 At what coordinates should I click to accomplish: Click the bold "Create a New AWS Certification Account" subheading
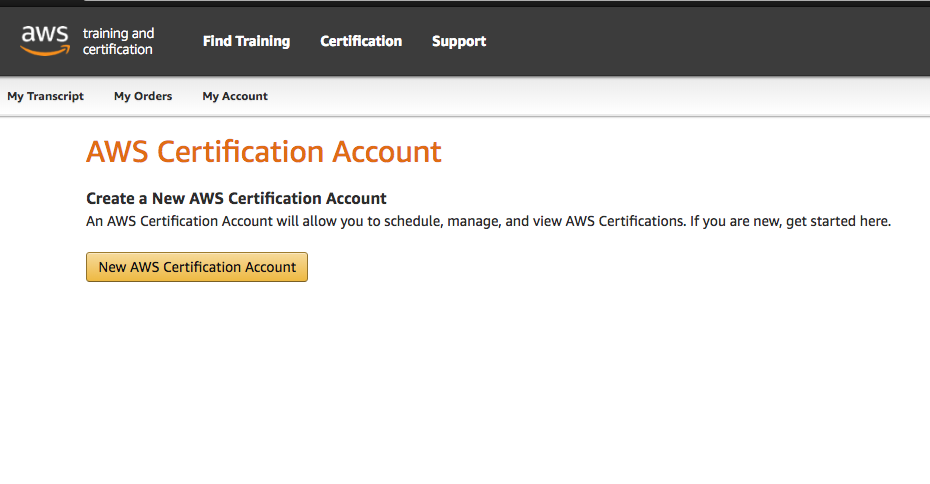pos(236,198)
